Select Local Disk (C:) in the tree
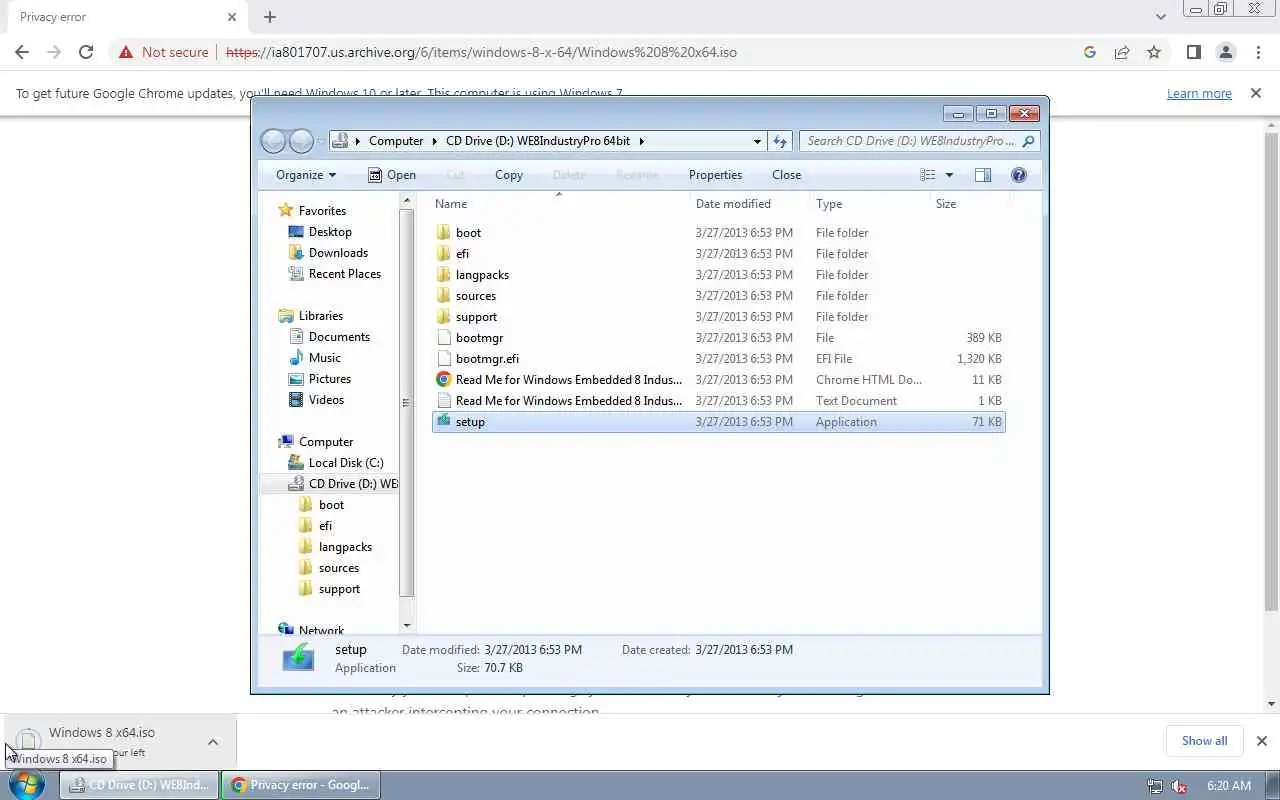Image resolution: width=1280 pixels, height=800 pixels. click(x=346, y=463)
